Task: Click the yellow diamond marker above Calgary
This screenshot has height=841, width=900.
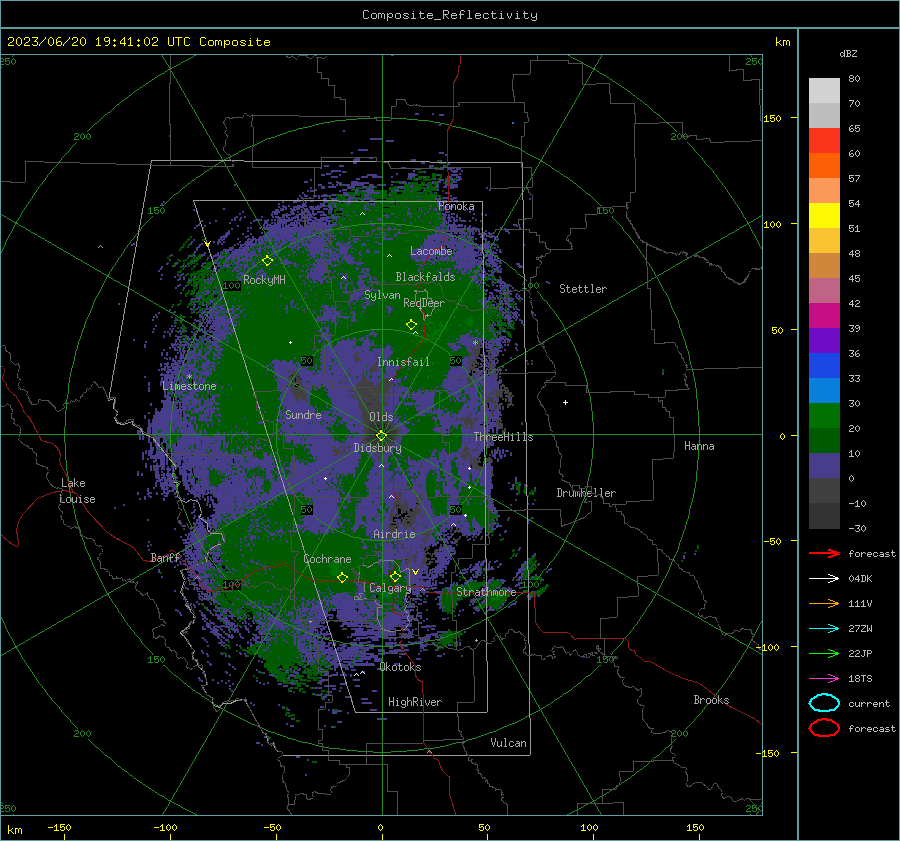Action: pyautogui.click(x=395, y=576)
